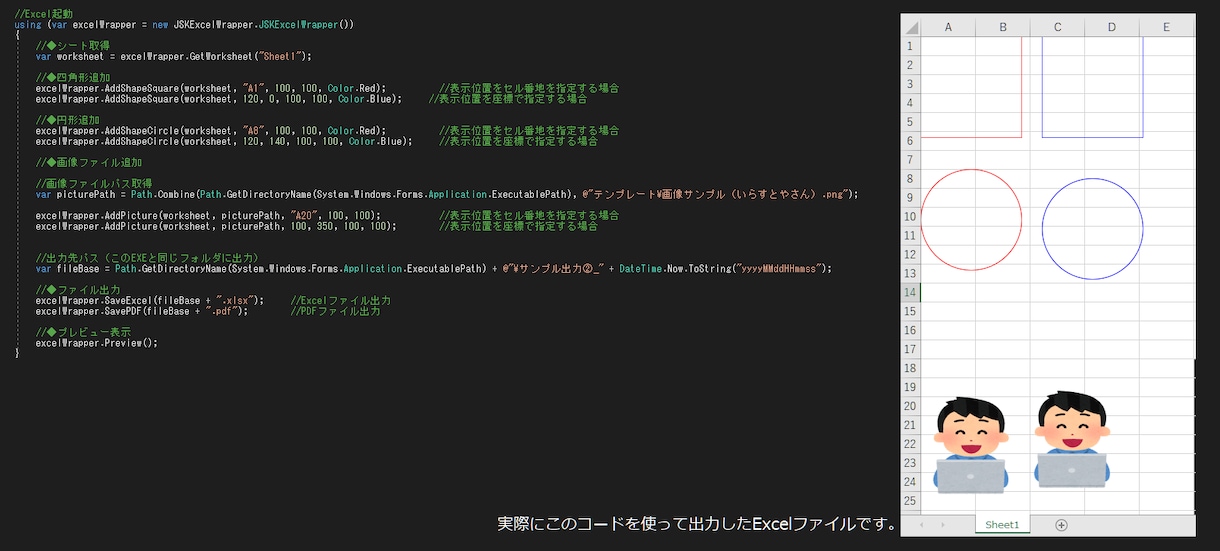Select column E header

click(1167, 27)
